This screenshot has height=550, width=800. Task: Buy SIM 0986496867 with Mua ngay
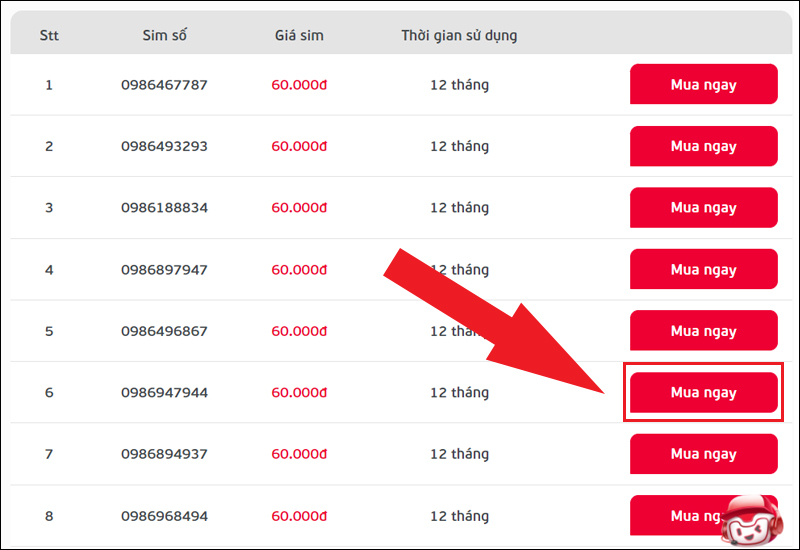point(703,331)
